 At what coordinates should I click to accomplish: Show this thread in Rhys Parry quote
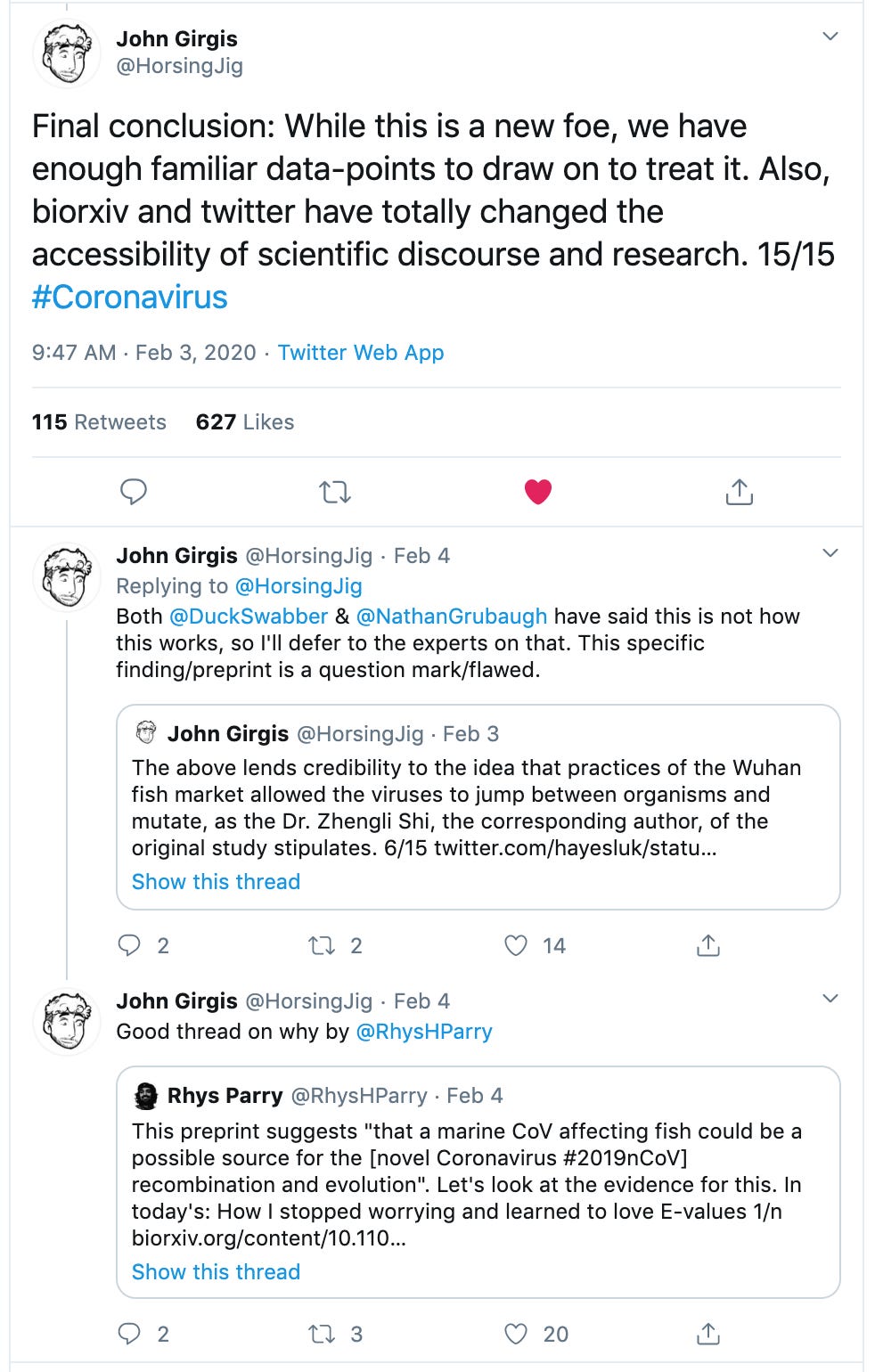pyautogui.click(x=216, y=1271)
